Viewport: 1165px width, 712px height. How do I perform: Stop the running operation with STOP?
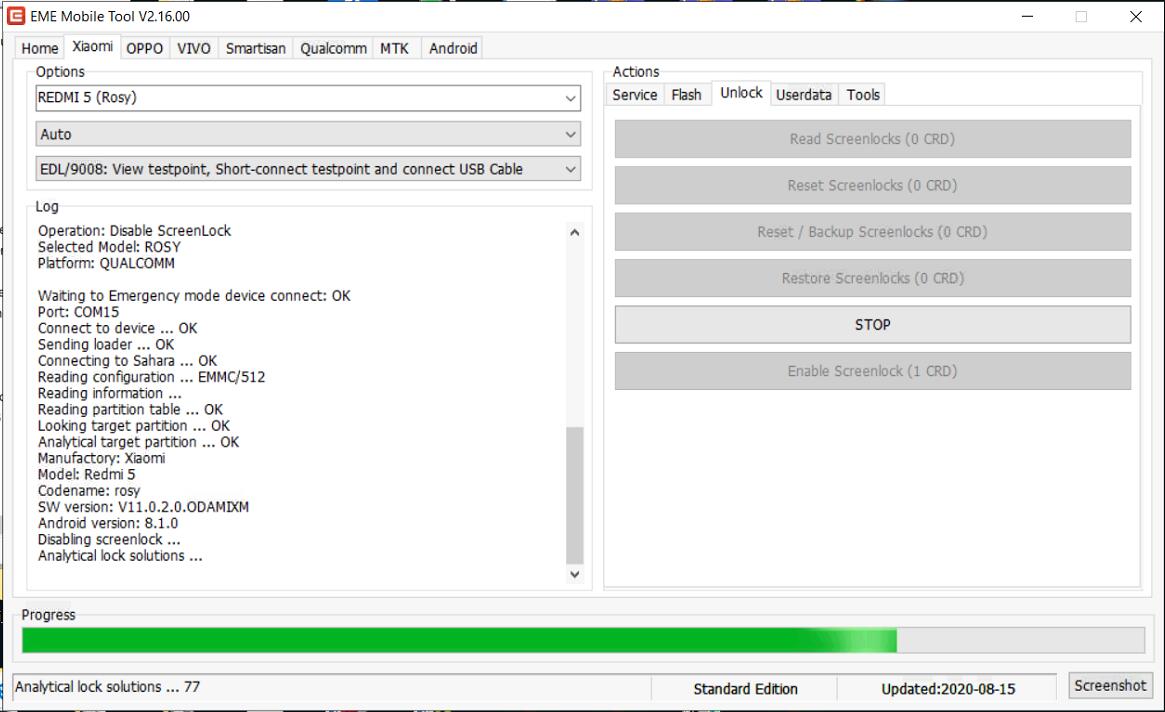(x=872, y=325)
